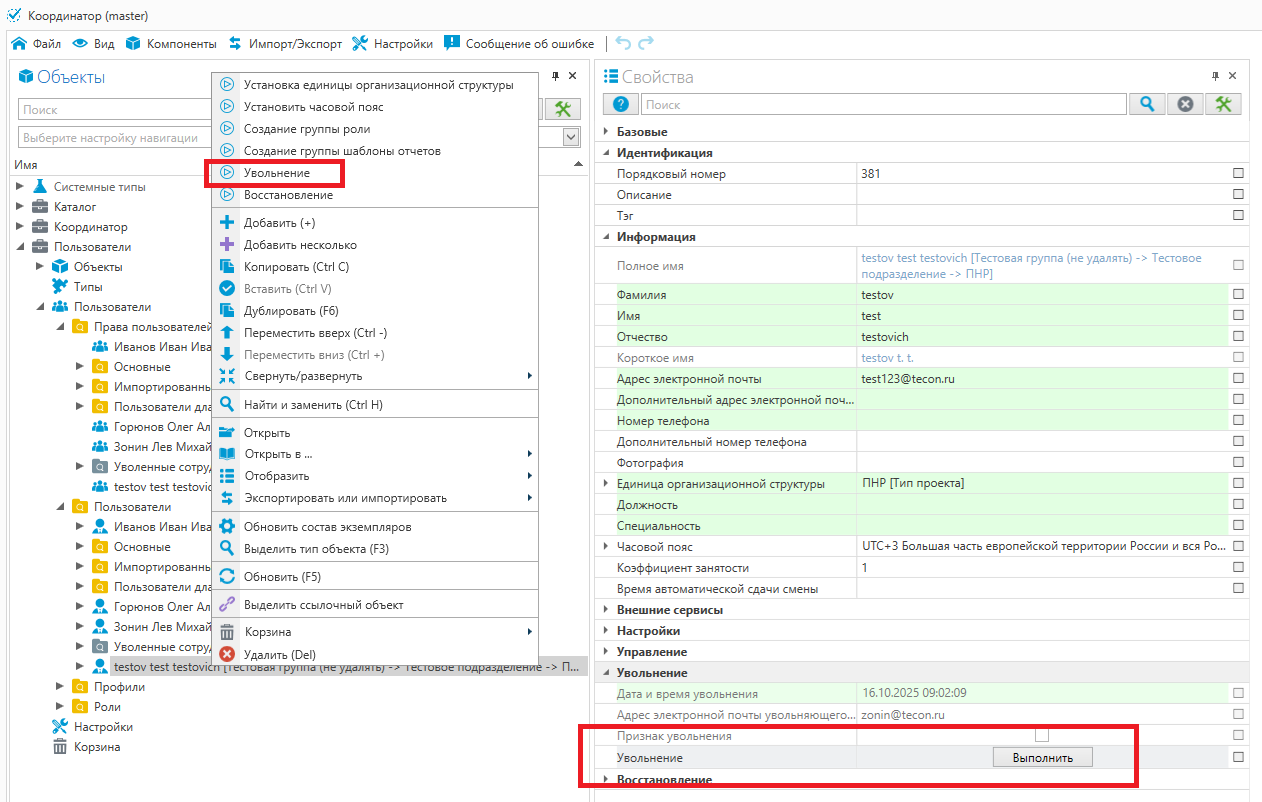Open the tools settings icon in the Свойства panel
Image resolution: width=1262 pixels, height=802 pixels.
[1223, 104]
